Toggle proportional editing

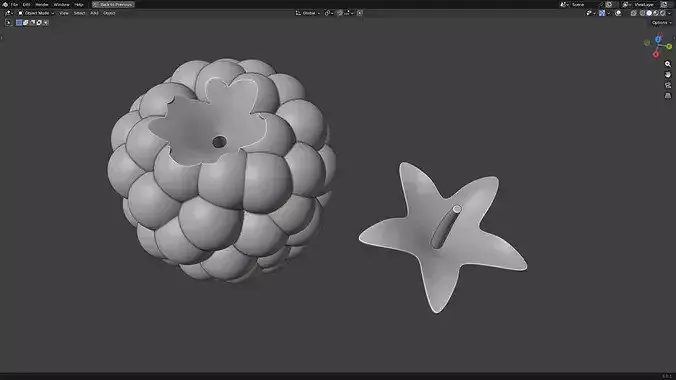(360, 13)
